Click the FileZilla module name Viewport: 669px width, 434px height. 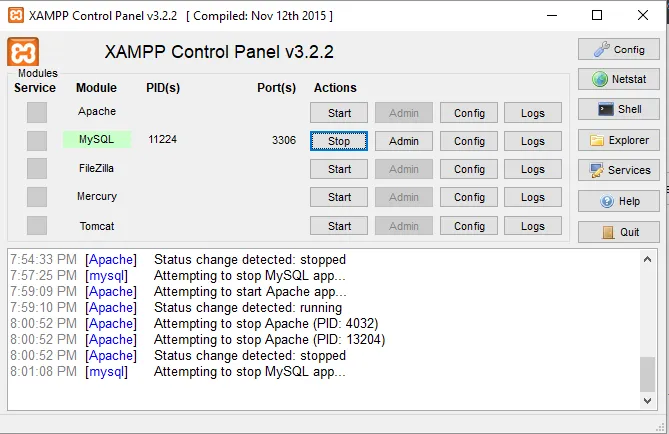96,168
